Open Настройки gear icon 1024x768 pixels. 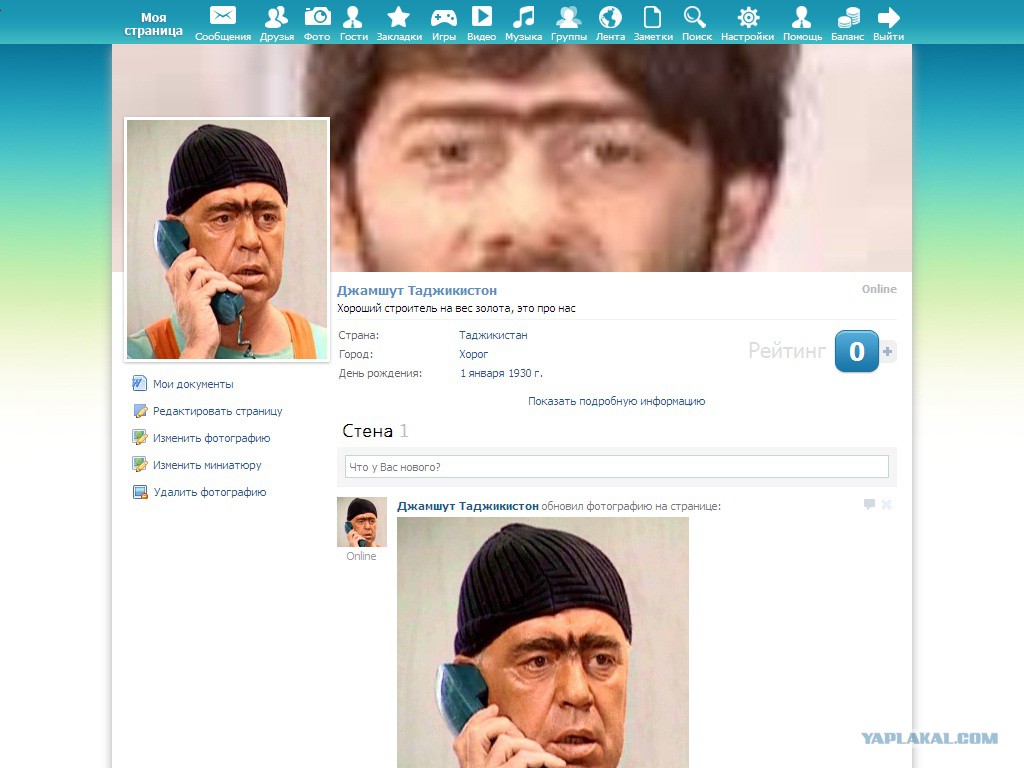click(x=748, y=17)
